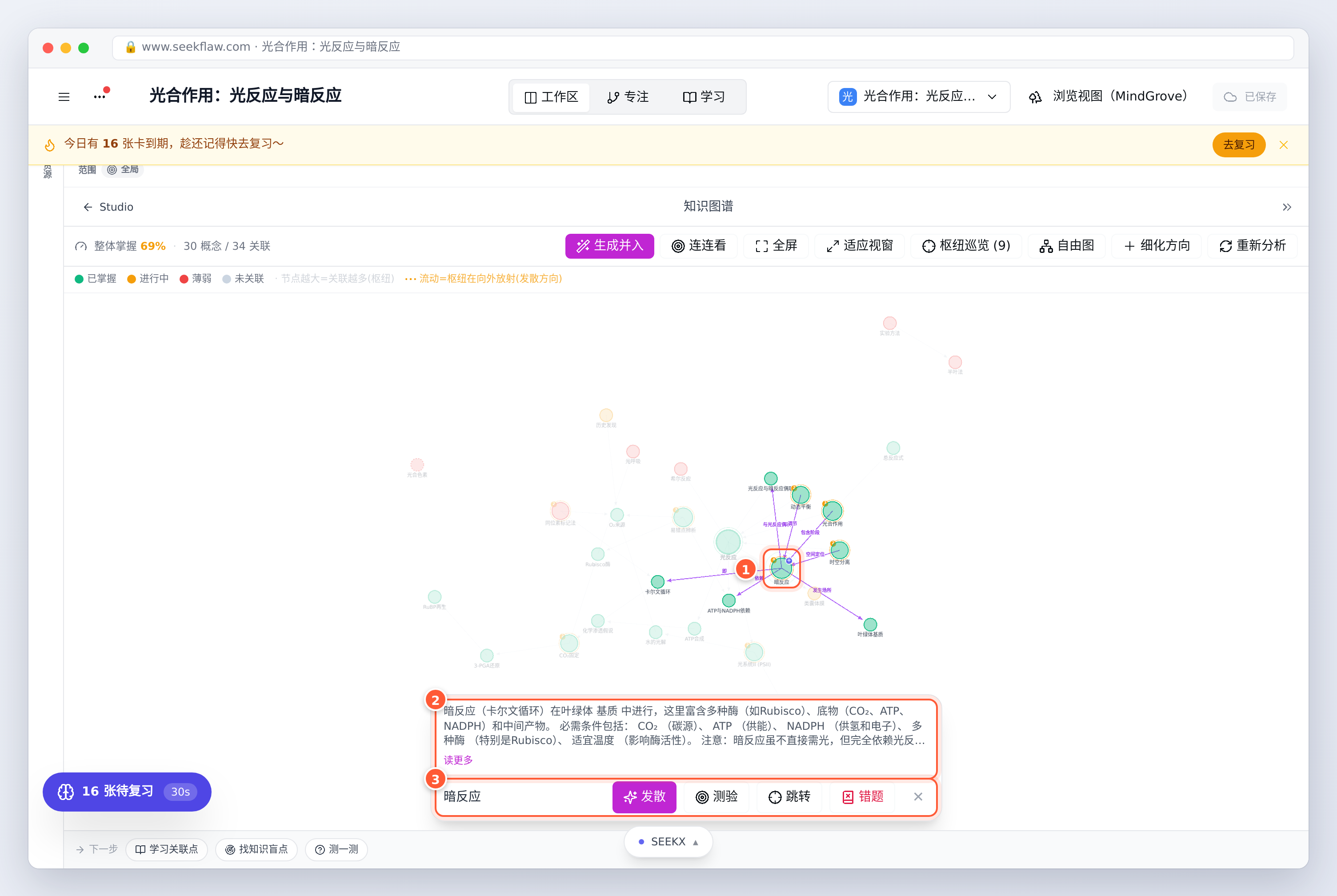Select the 实验方法 node

pyautogui.click(x=889, y=324)
